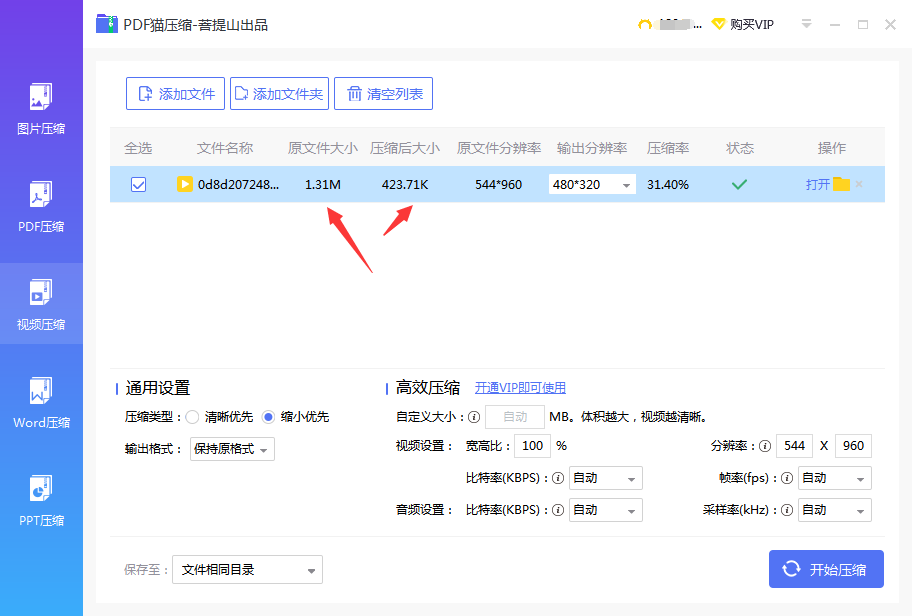Click the 压缩后大小 column header
Viewport: 912px width, 616px height.
405,148
